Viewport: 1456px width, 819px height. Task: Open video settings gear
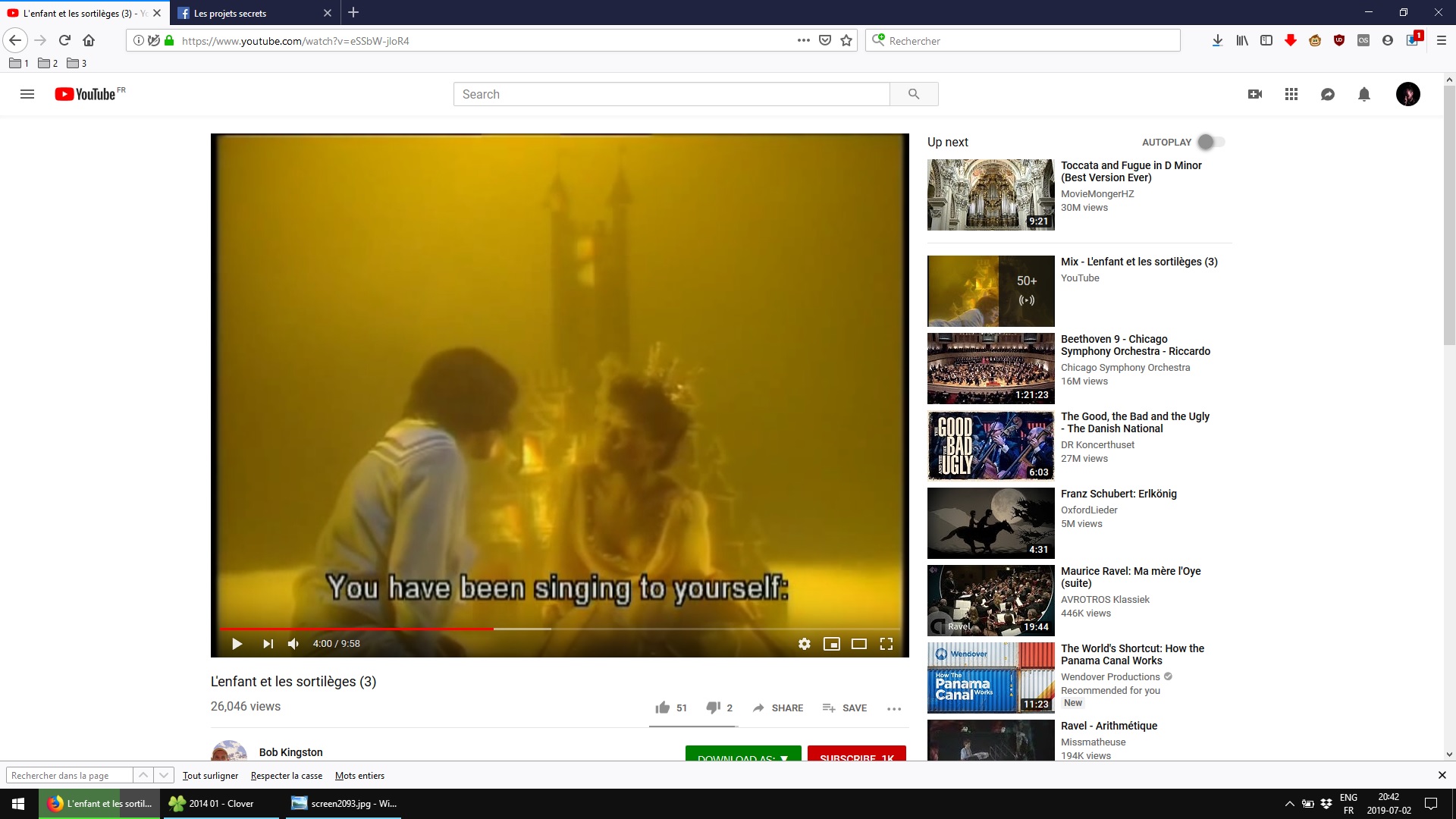tap(804, 644)
